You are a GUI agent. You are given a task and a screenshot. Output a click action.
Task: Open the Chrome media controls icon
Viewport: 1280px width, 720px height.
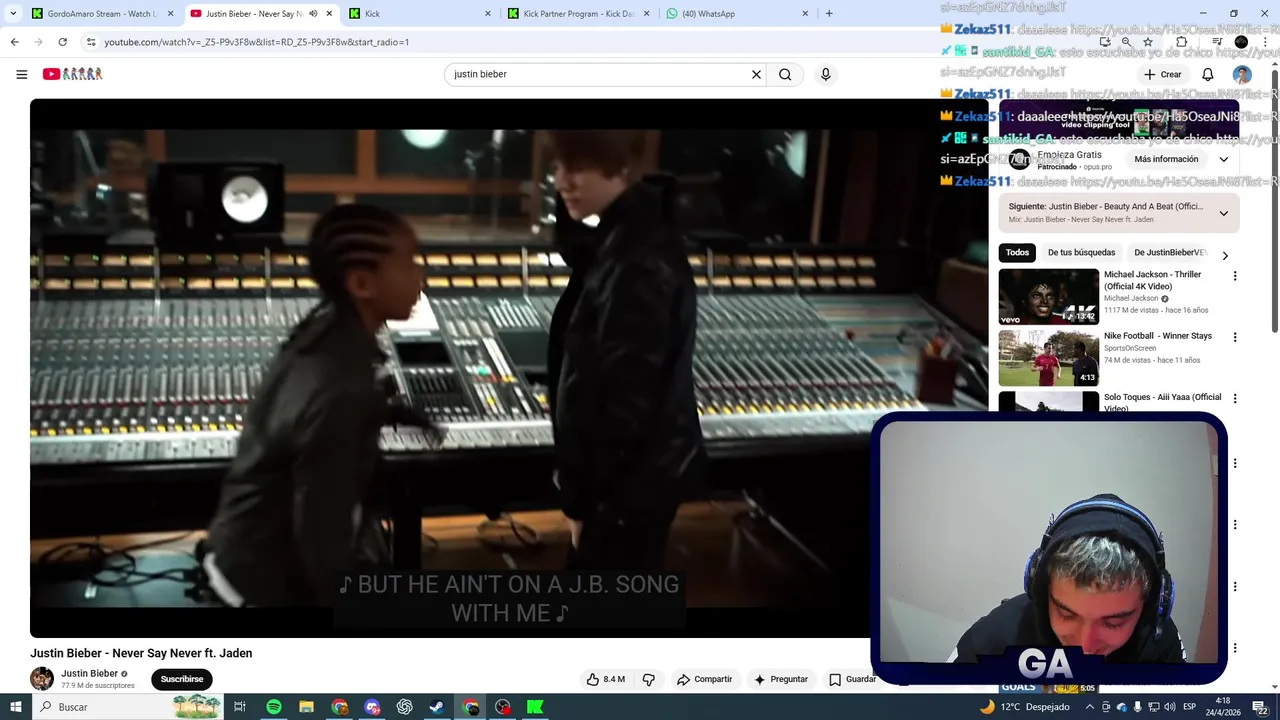1217,42
